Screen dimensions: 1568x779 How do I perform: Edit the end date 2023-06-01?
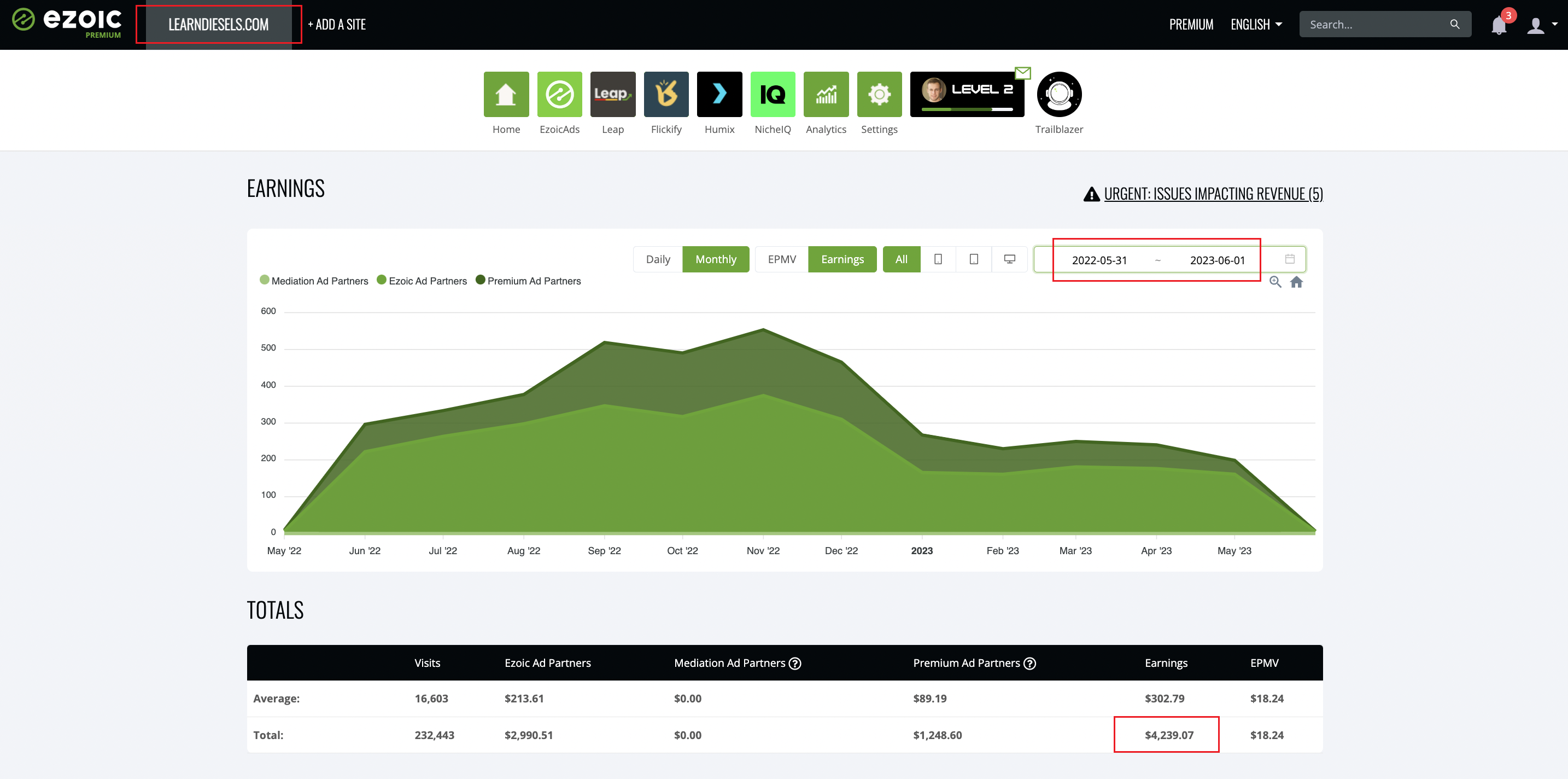pyautogui.click(x=1218, y=260)
